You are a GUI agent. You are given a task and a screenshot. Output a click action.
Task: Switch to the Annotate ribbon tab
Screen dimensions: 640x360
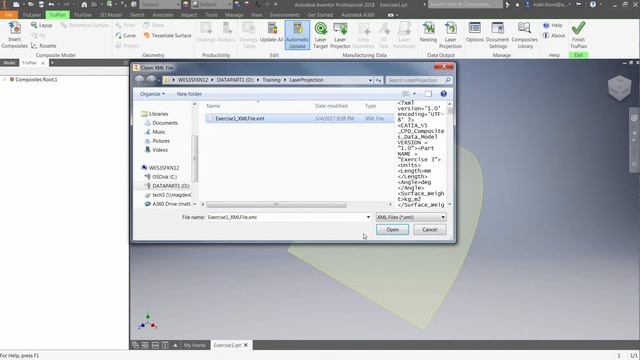click(x=162, y=15)
